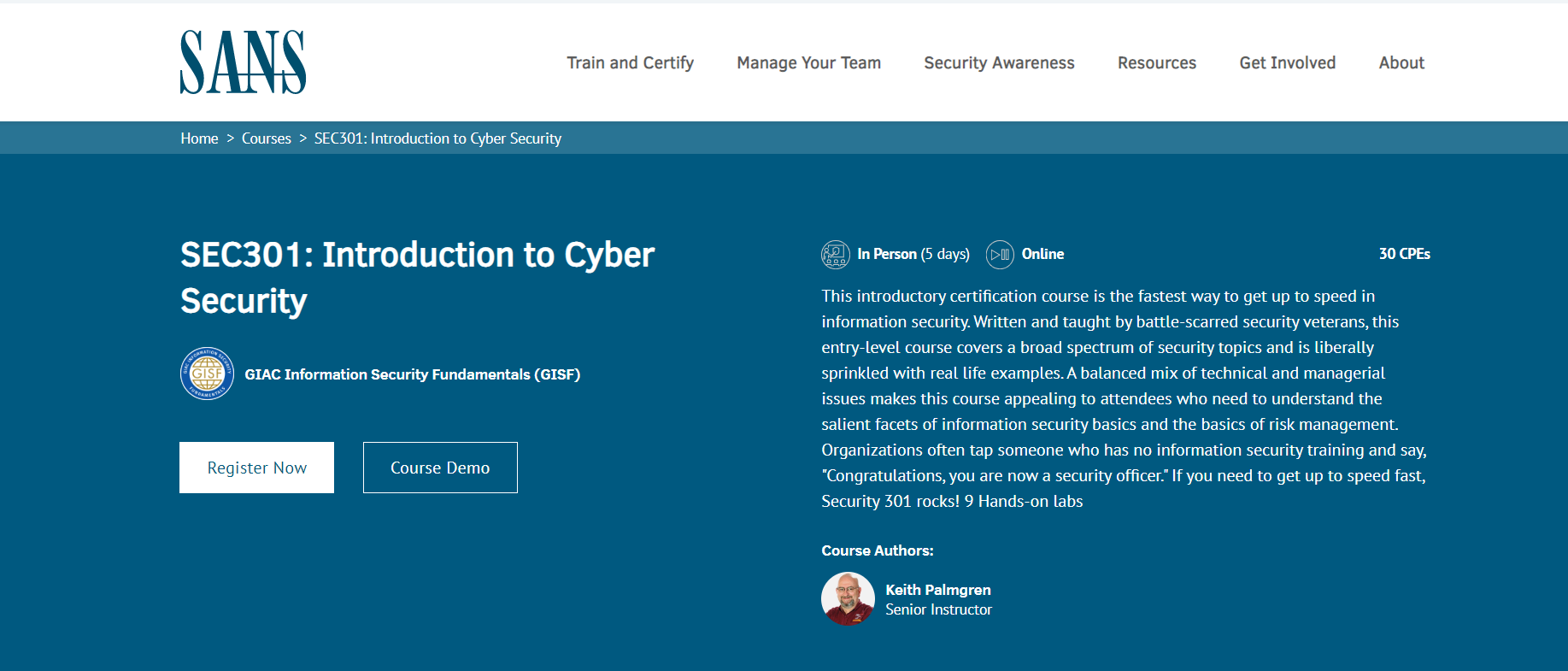Viewport: 1568px width, 671px height.
Task: Click the Online label
Action: (1042, 254)
